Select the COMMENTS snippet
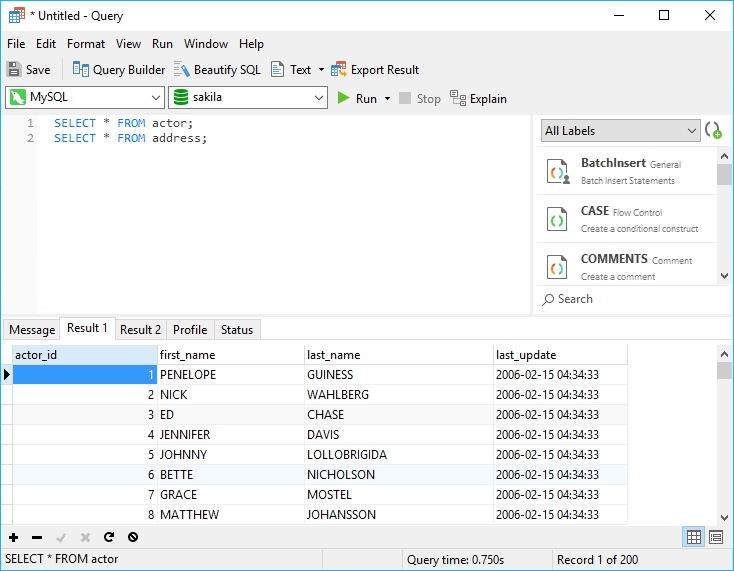 pyautogui.click(x=627, y=267)
